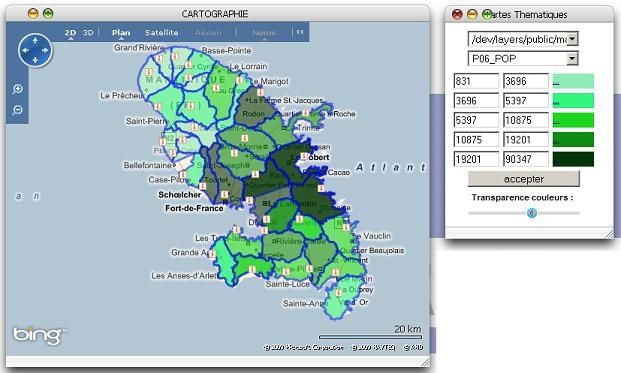Pan map down with compass arrow

tap(35, 60)
